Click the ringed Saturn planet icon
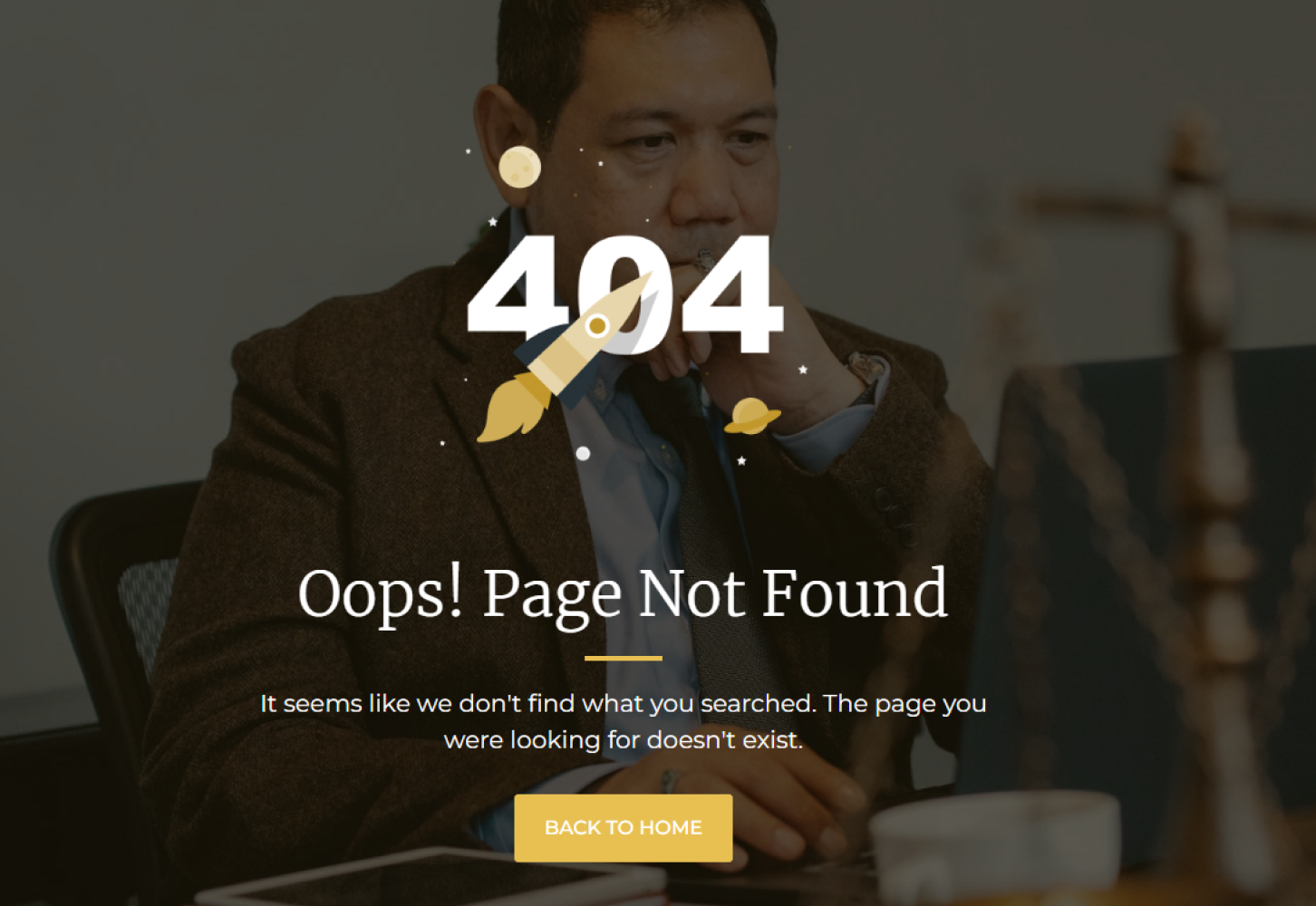 752,416
